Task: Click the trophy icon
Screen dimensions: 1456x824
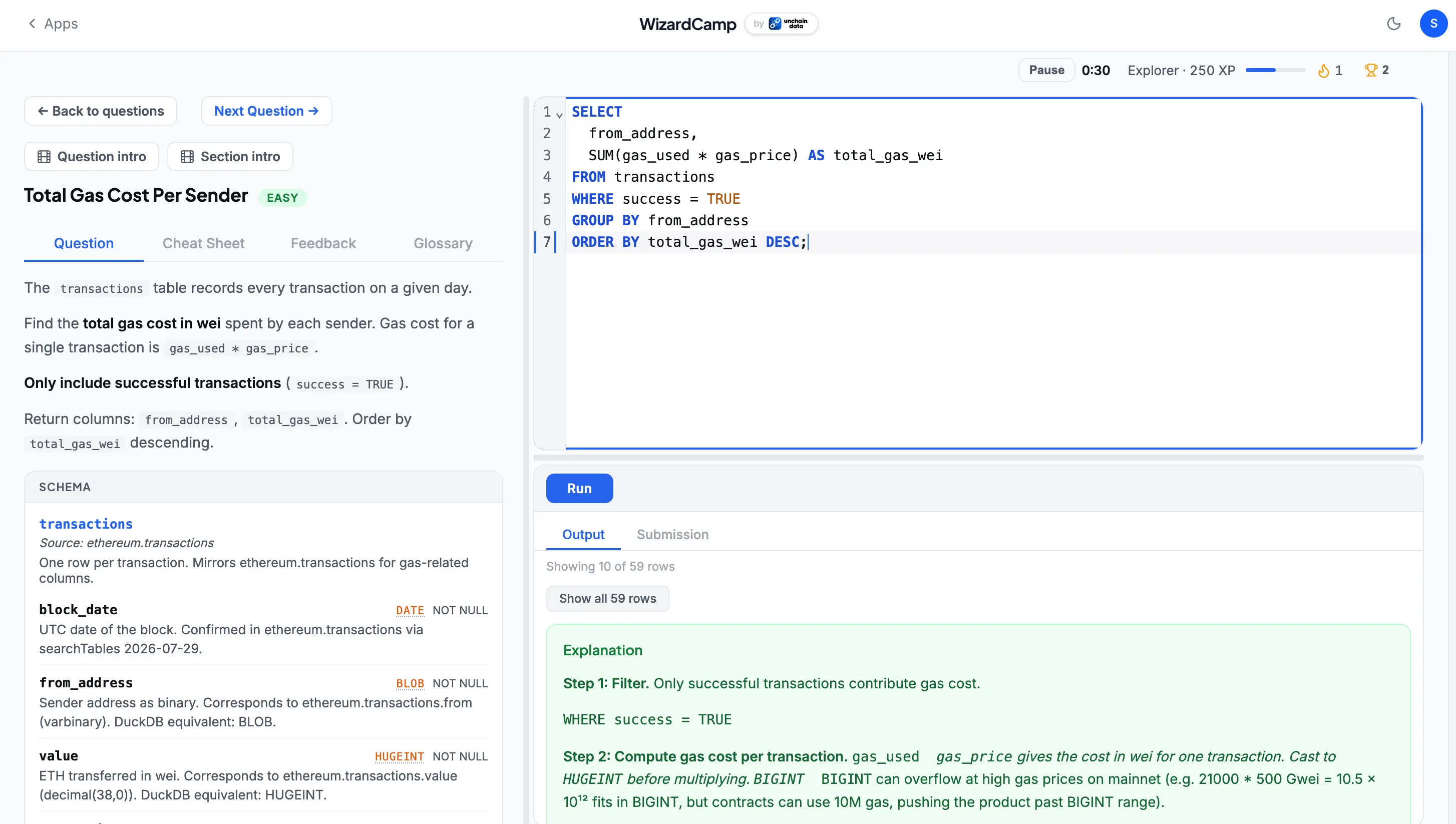Action: point(1370,70)
